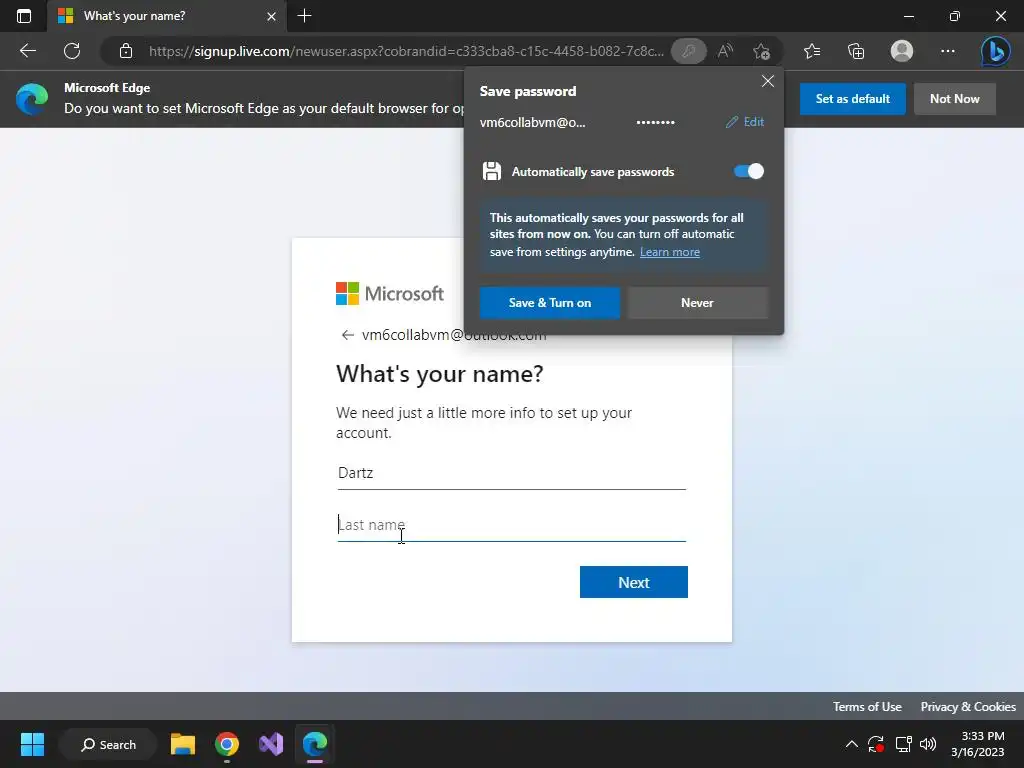Choose Never in Save password popup

tap(697, 302)
